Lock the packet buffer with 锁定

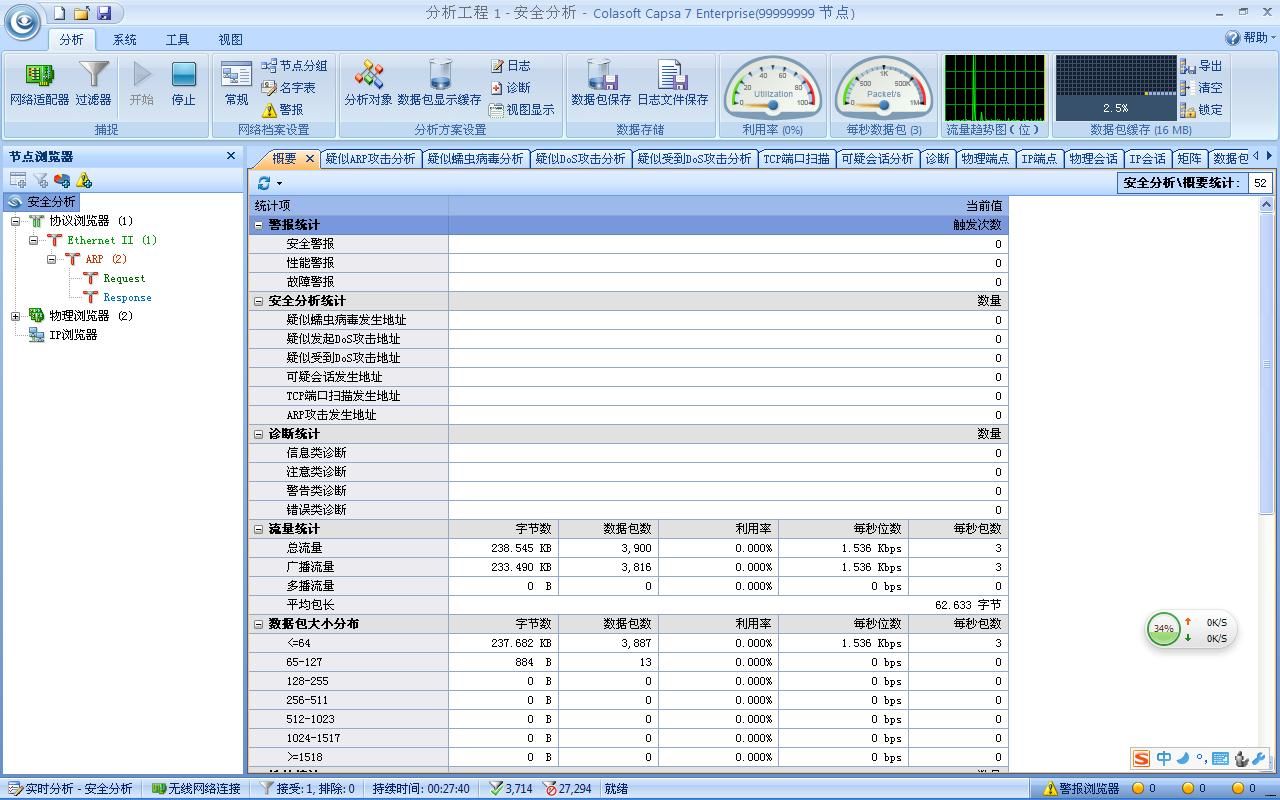[x=1201, y=110]
